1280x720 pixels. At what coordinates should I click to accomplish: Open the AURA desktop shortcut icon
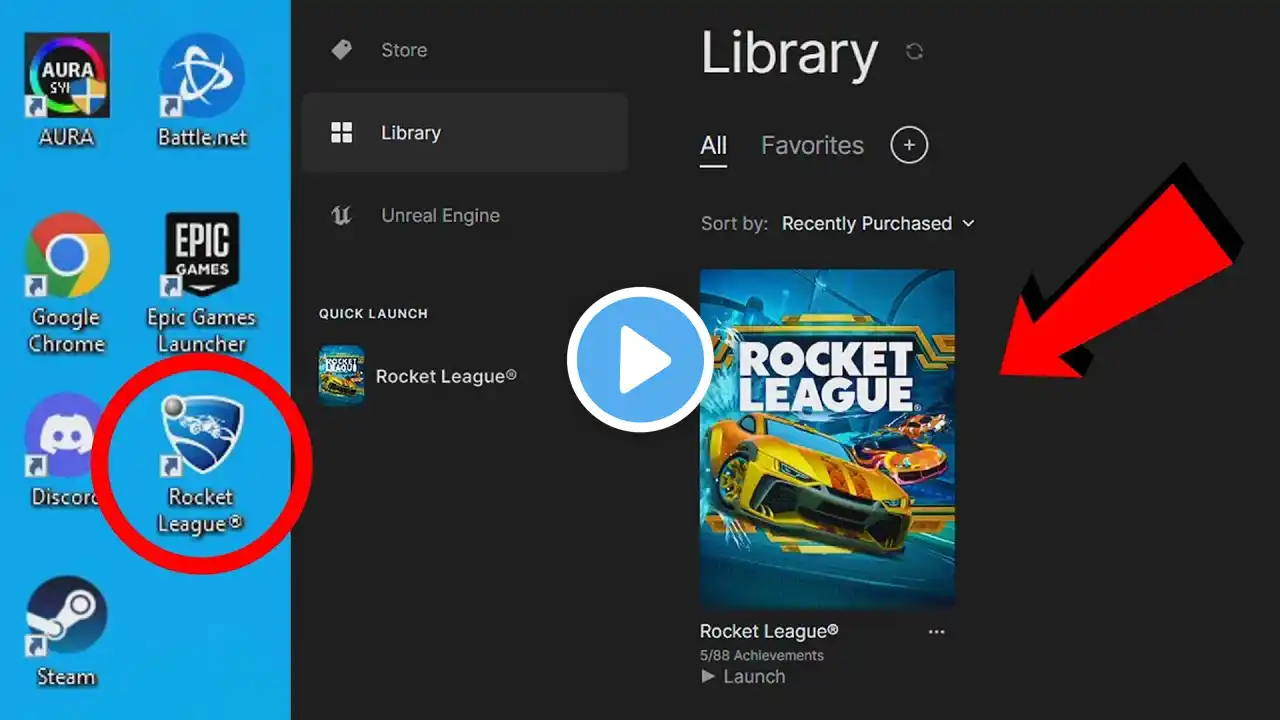pyautogui.click(x=67, y=90)
